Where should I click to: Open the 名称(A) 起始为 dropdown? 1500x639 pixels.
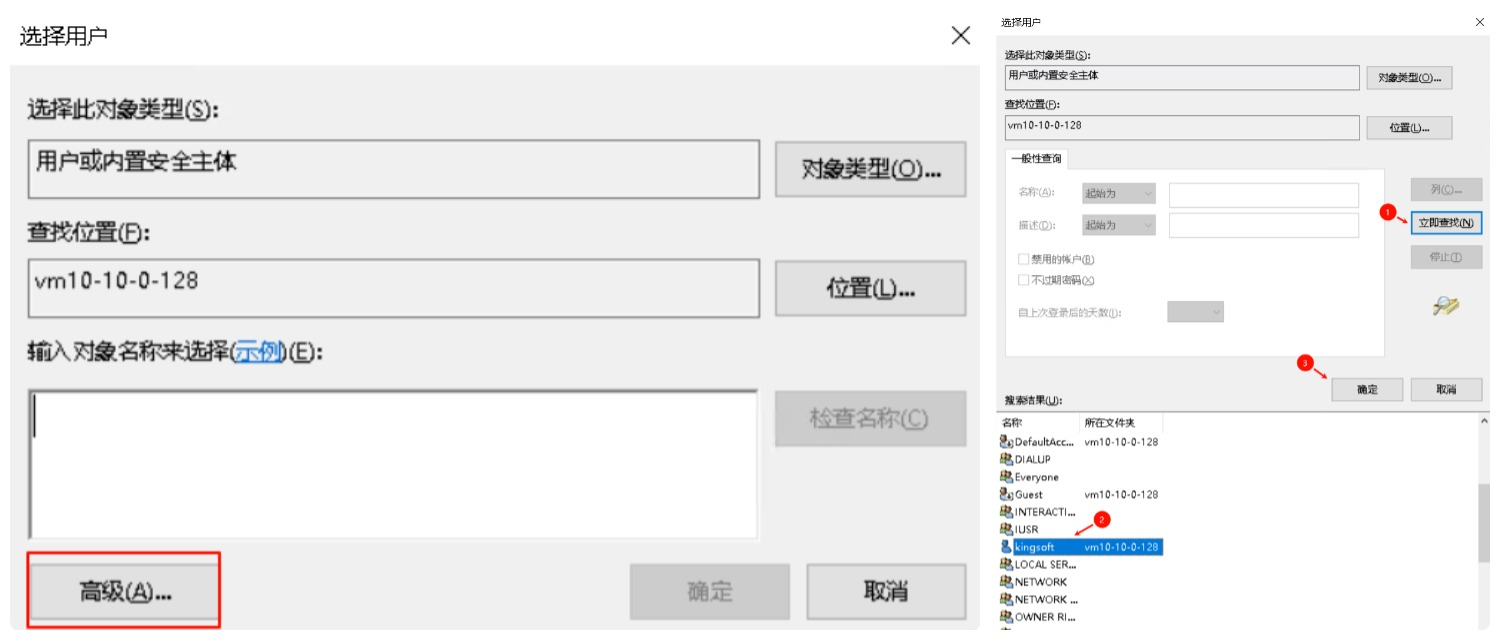point(1119,193)
